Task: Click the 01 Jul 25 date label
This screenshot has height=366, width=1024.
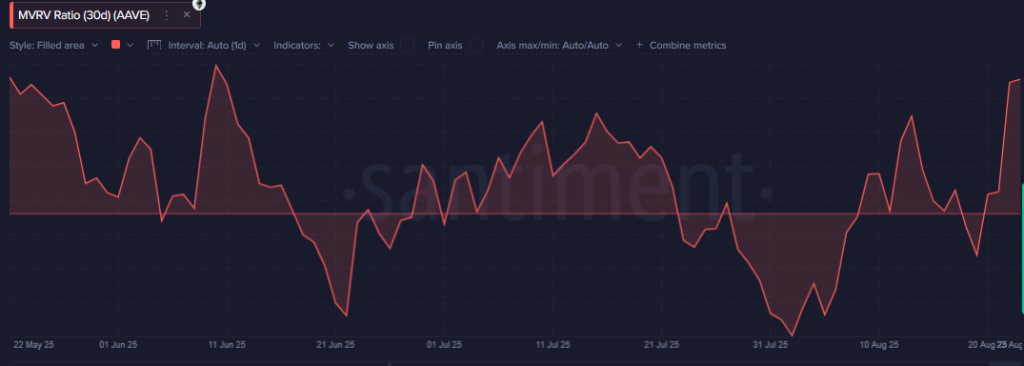Action: pos(444,344)
